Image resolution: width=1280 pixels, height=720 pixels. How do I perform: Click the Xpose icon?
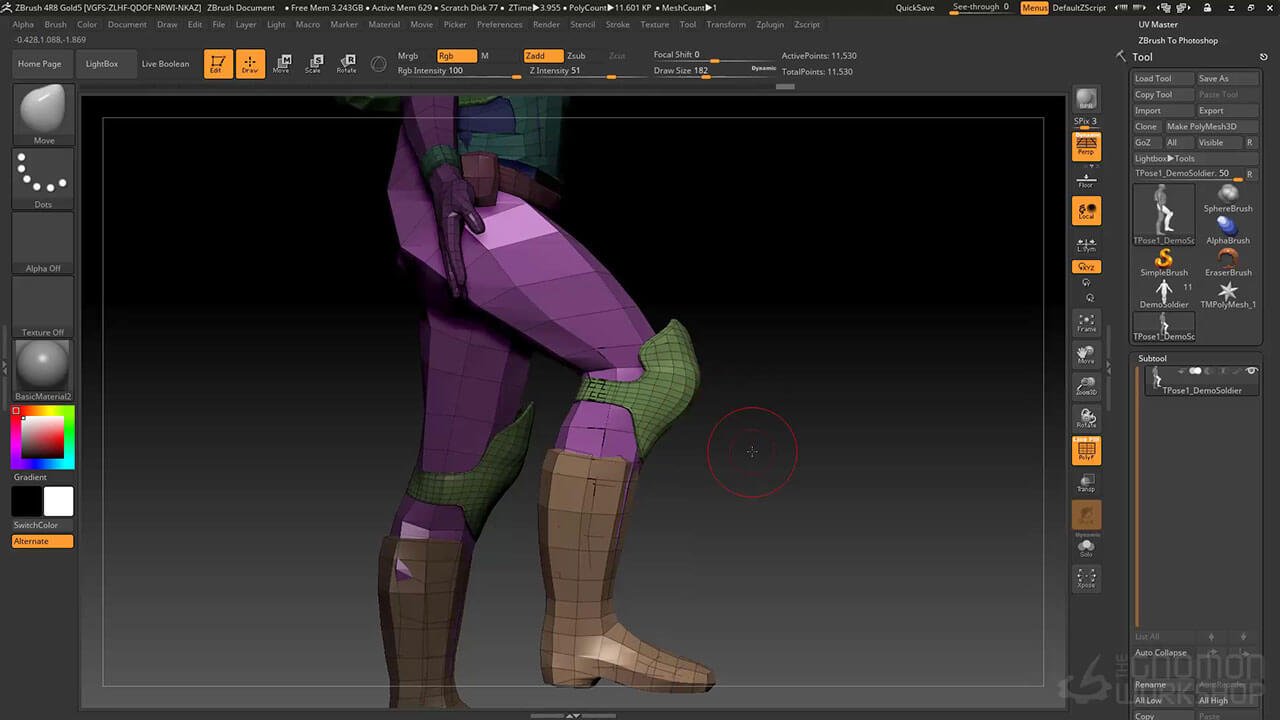(1086, 578)
